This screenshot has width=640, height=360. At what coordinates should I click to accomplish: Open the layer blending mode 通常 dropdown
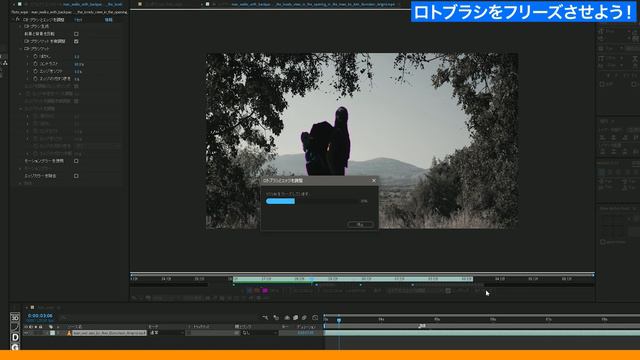(x=166, y=333)
